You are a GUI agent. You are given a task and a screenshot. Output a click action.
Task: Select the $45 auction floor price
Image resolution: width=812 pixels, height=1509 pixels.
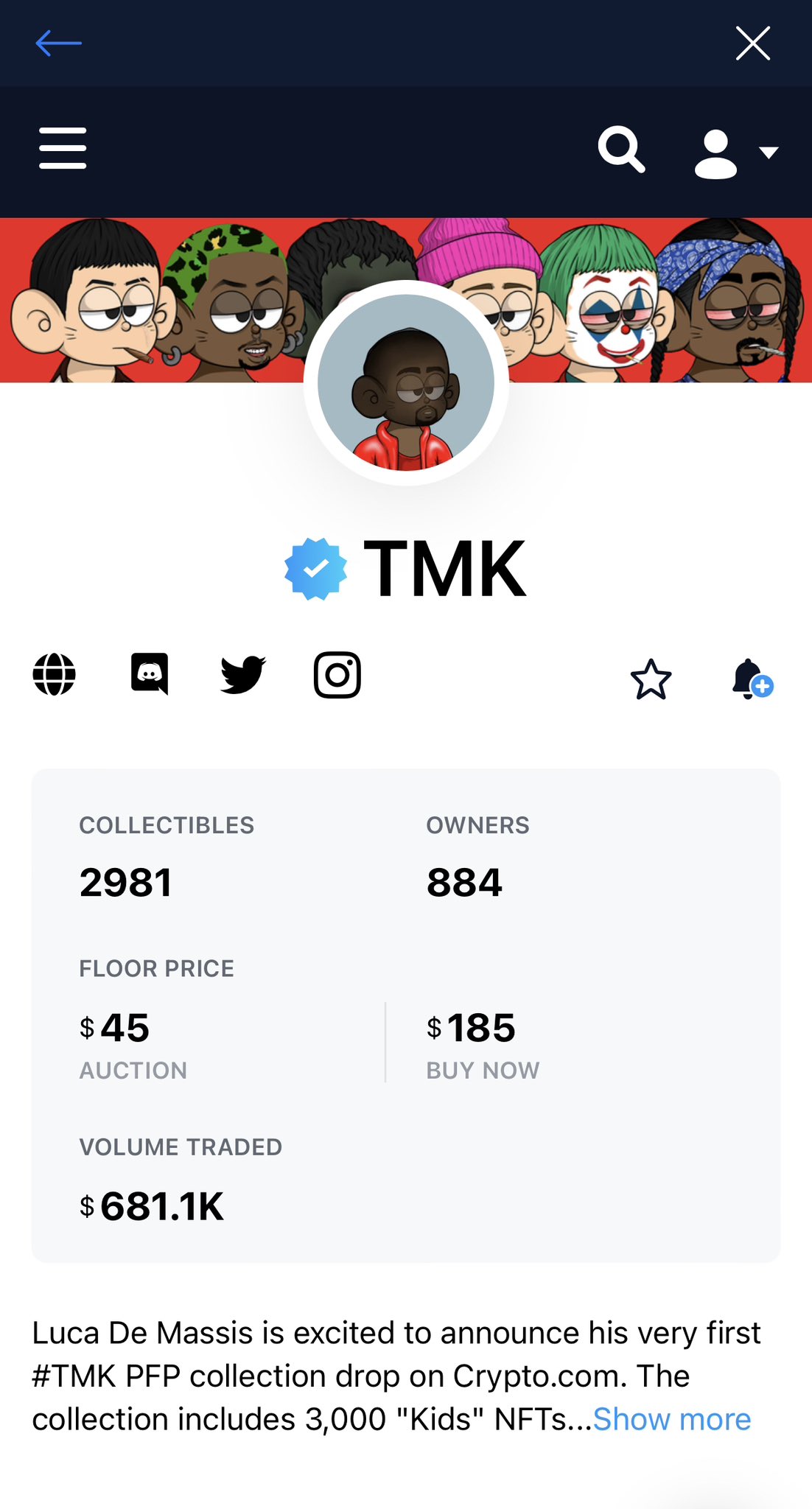point(115,1028)
